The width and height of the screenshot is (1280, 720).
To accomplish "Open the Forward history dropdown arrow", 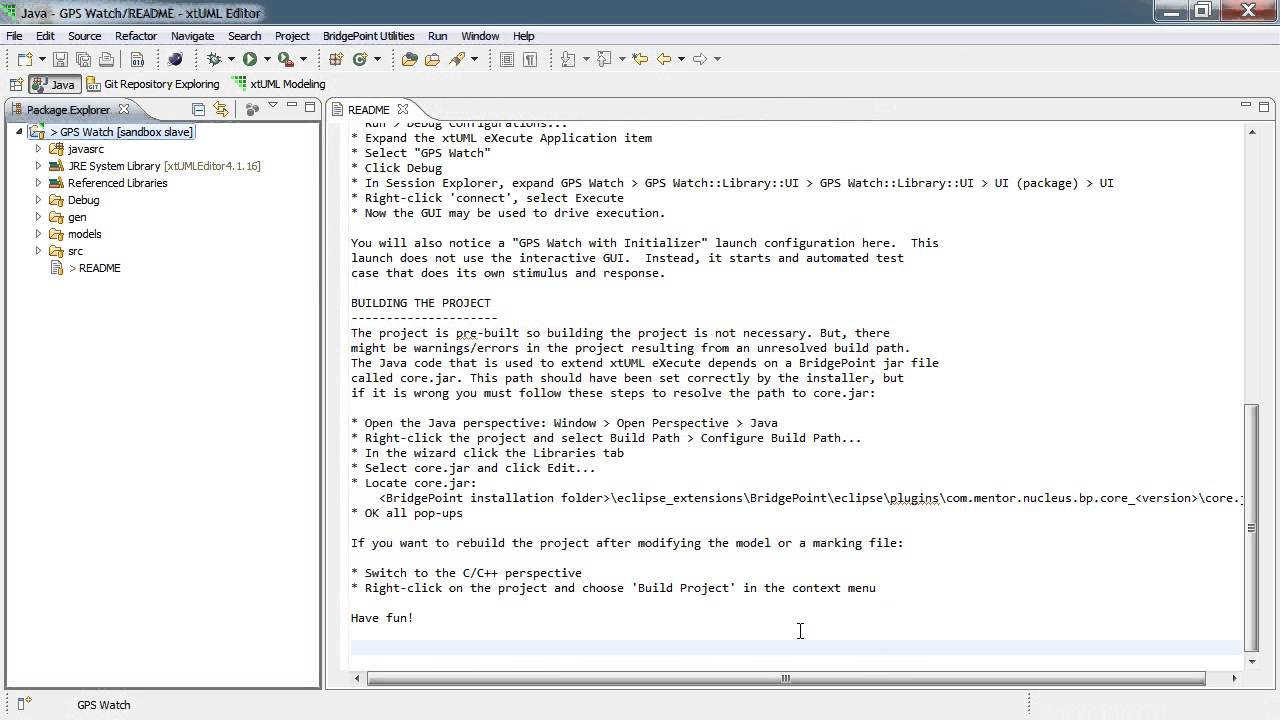I will (x=717, y=59).
